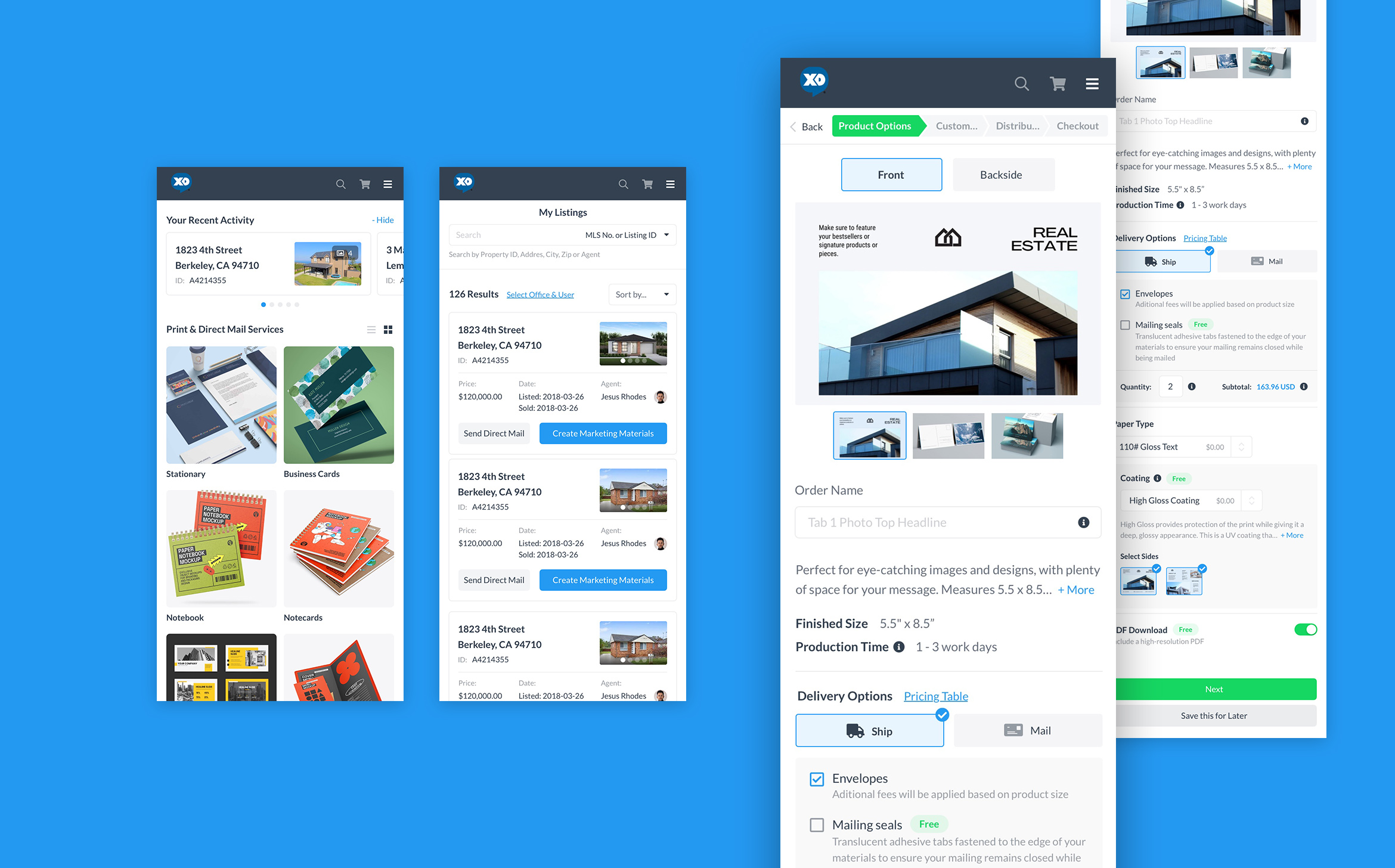The image size is (1395, 868).
Task: Select the Checkout tab
Action: [x=1078, y=126]
